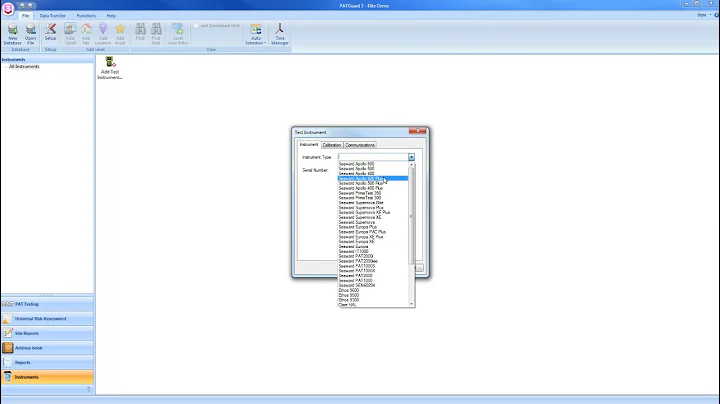
Task: Select Seaward PrimeTest 350 option
Action: (372, 193)
